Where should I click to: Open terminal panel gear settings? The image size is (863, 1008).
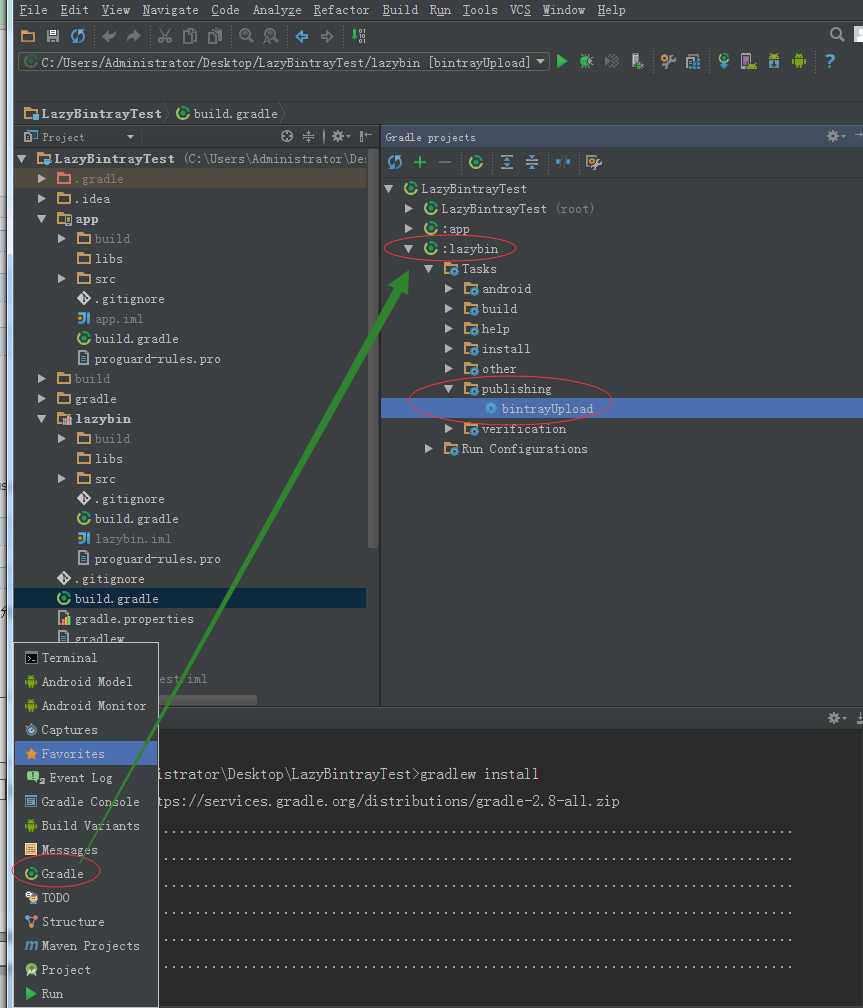(x=835, y=718)
